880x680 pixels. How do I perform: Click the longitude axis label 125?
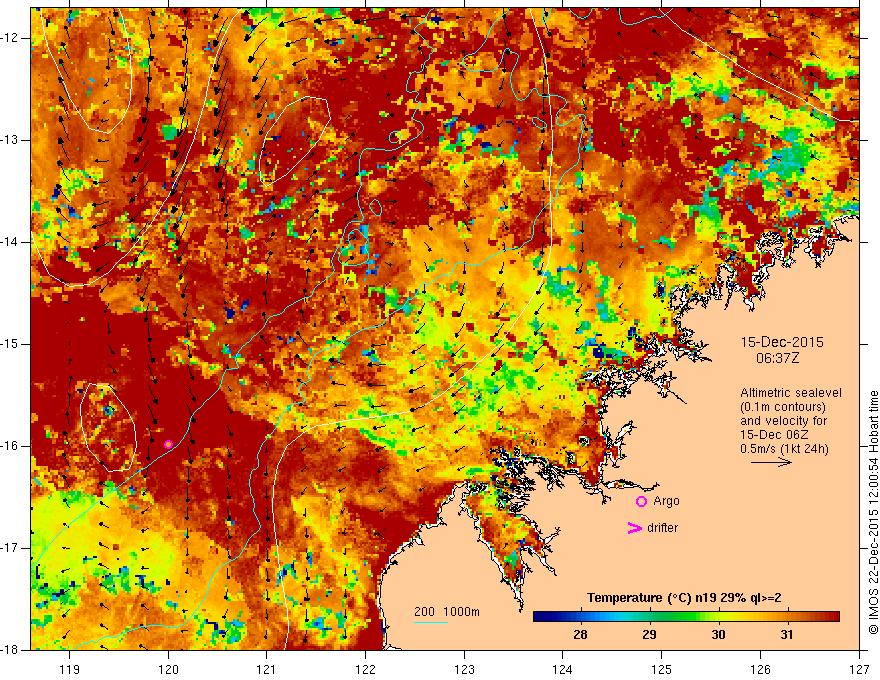[662, 669]
